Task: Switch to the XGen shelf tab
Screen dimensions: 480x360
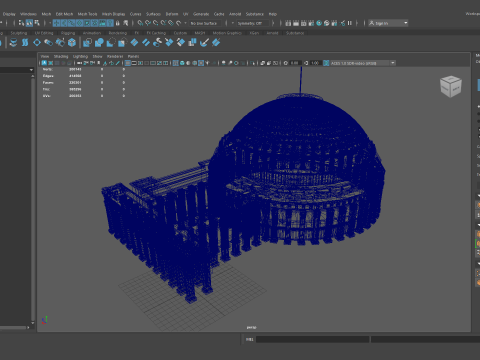Action: coord(254,33)
